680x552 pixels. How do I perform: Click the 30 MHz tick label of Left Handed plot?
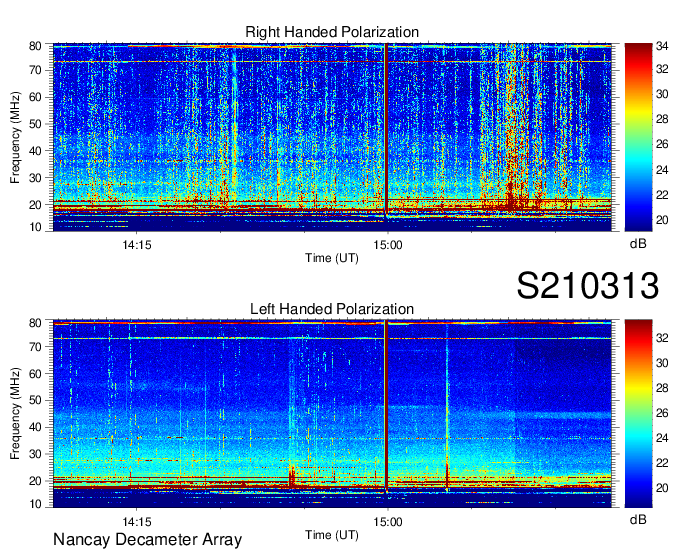(x=35, y=454)
